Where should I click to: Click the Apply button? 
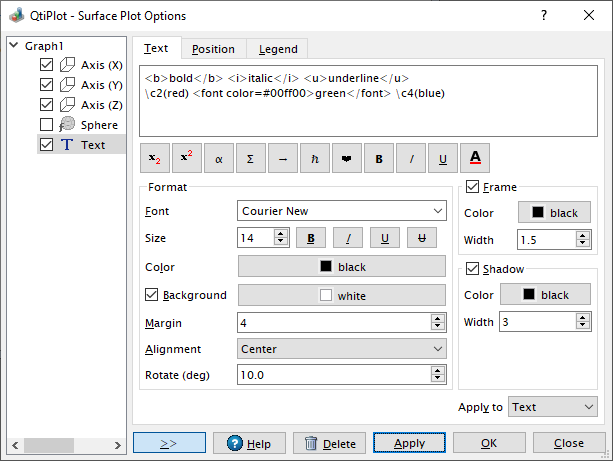point(409,443)
